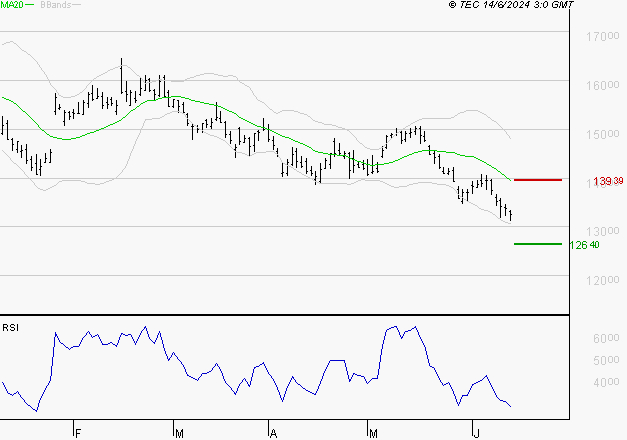The height and width of the screenshot is (440, 627).
Task: Click the A month marker on time axis
Action: tap(274, 433)
